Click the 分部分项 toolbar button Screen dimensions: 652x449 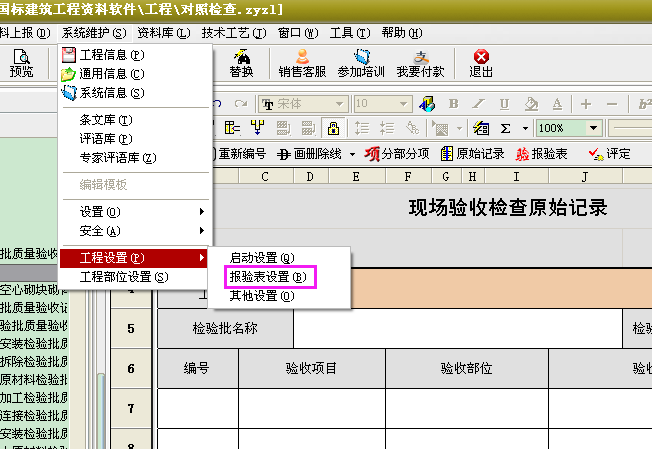397,153
